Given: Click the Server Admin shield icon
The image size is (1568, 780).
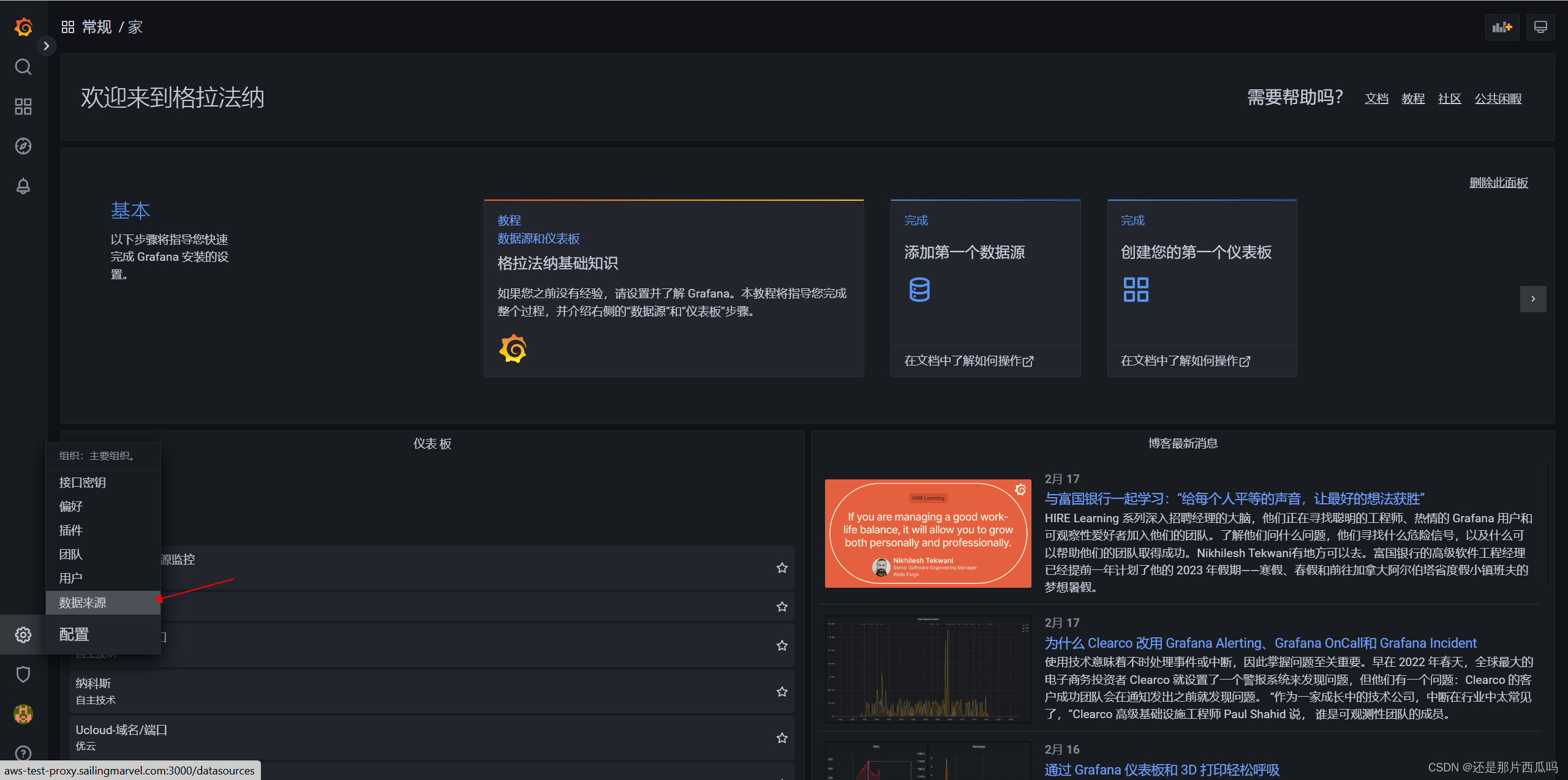Looking at the screenshot, I should pyautogui.click(x=23, y=674).
